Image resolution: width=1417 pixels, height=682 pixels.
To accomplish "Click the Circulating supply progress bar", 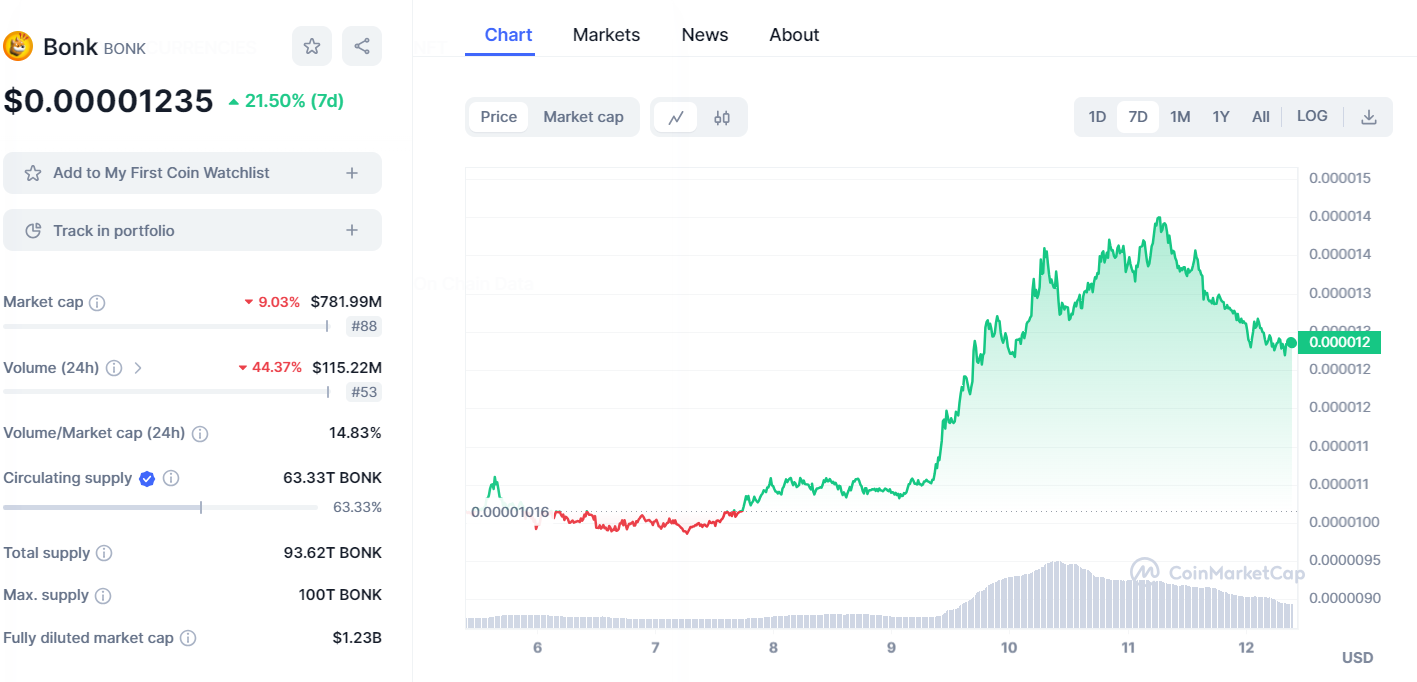I will 160,507.
